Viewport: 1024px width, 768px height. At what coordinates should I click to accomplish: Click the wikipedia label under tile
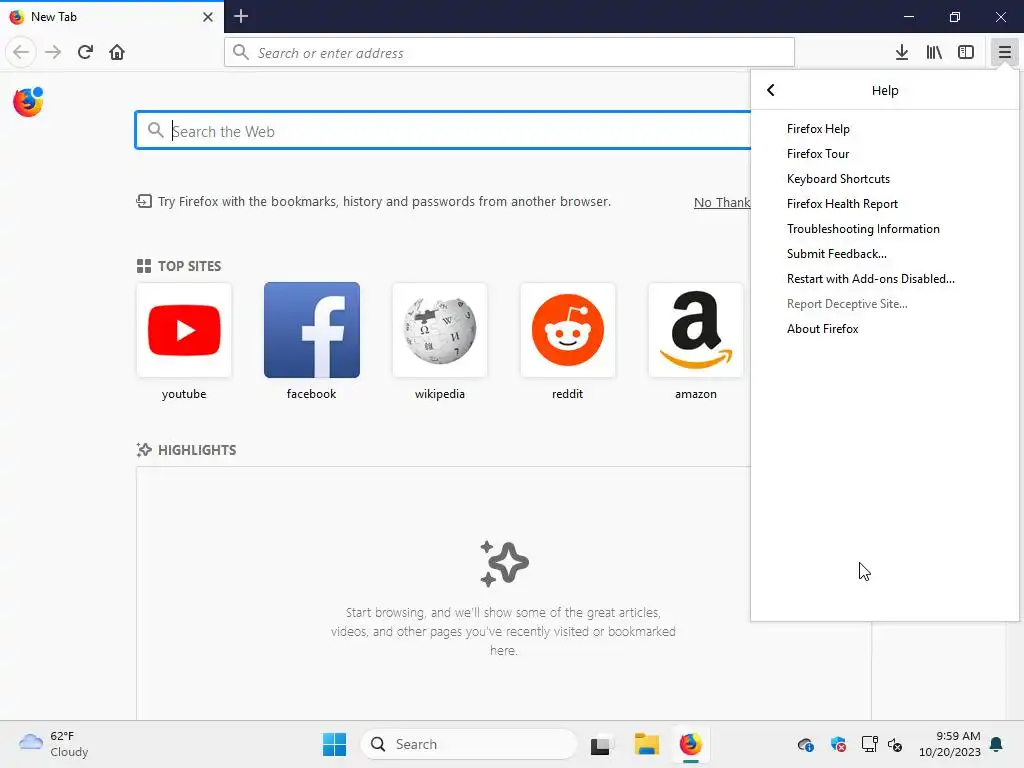(x=440, y=394)
